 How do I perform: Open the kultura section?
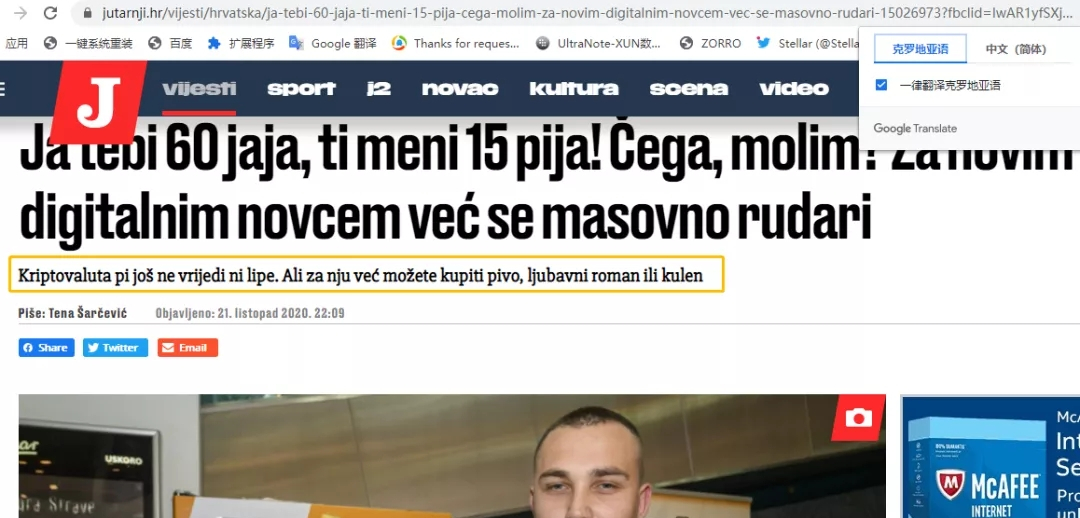tap(574, 88)
